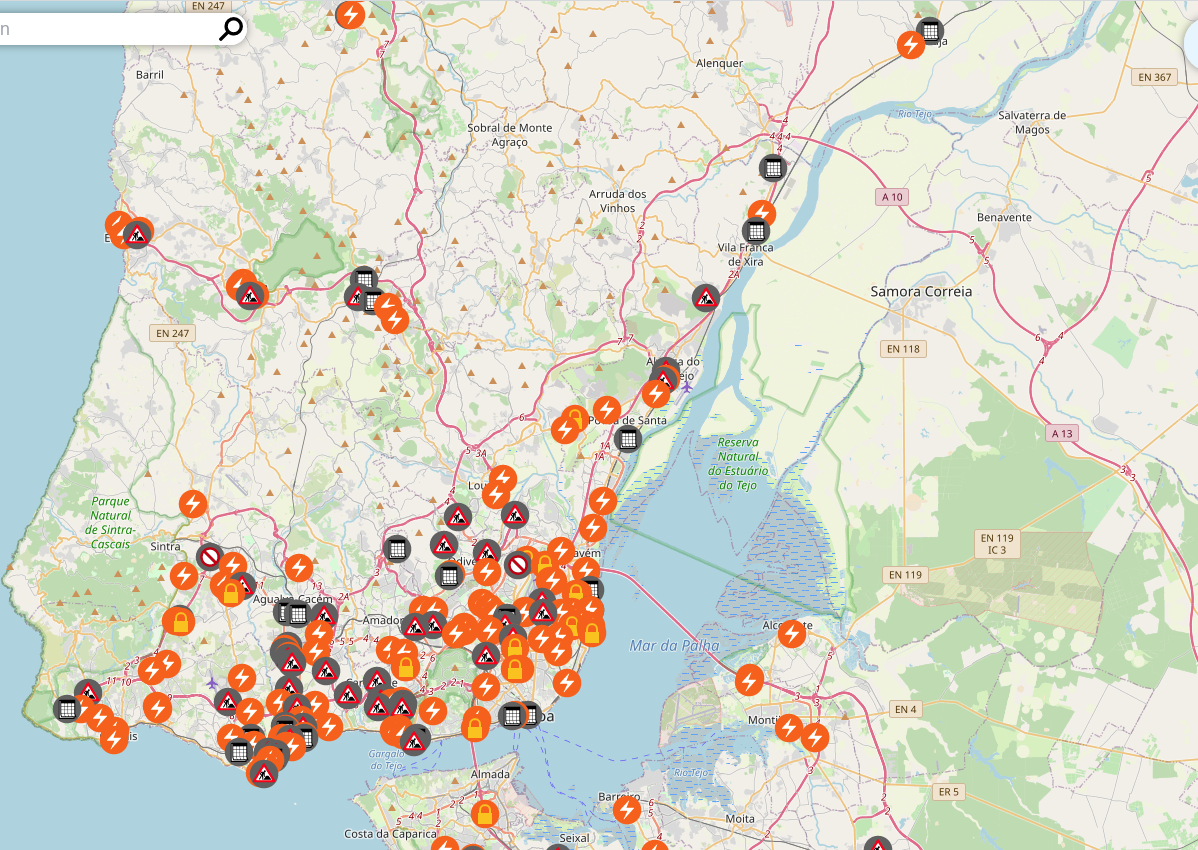Select the padlock marker at Almada
Viewport: 1198px width, 850px height.
[484, 814]
